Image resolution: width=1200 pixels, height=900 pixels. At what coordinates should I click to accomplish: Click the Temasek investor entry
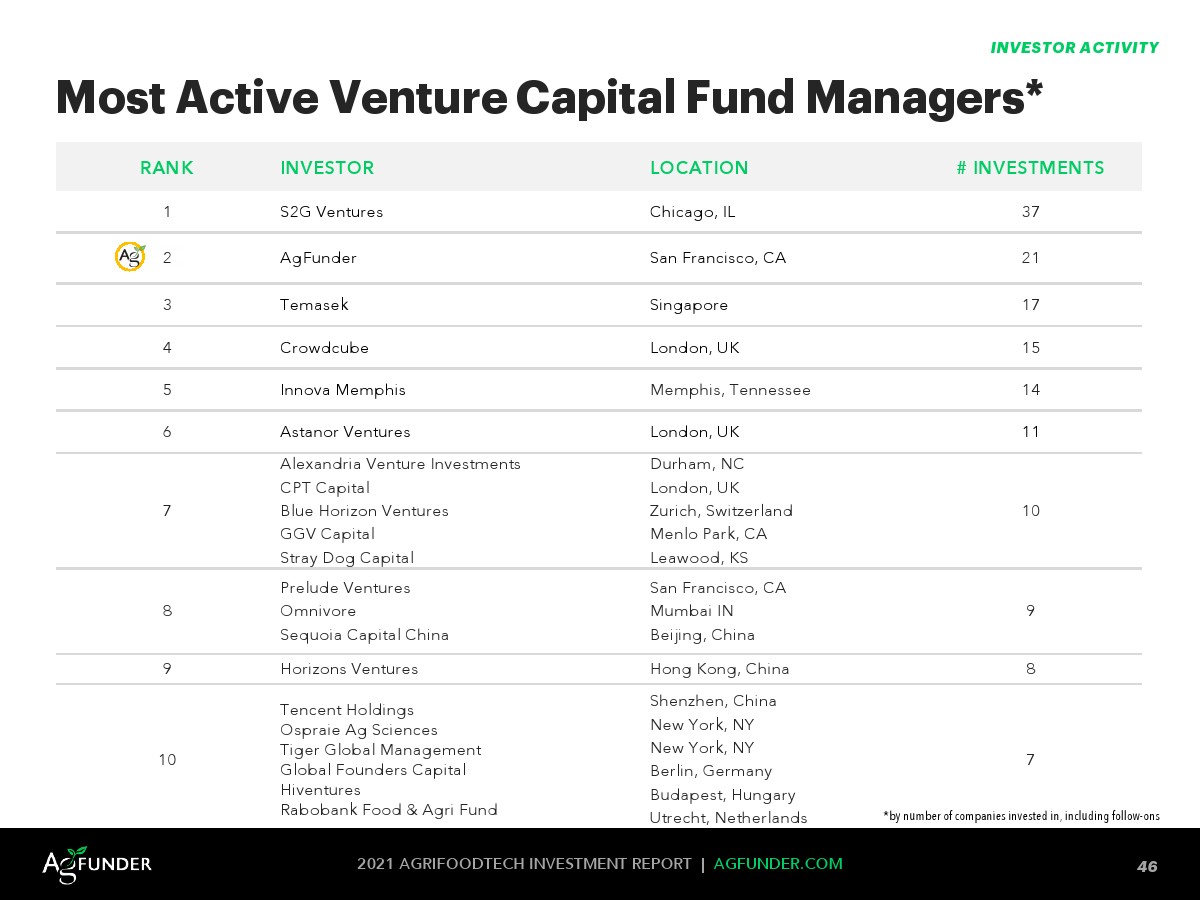[x=314, y=305]
